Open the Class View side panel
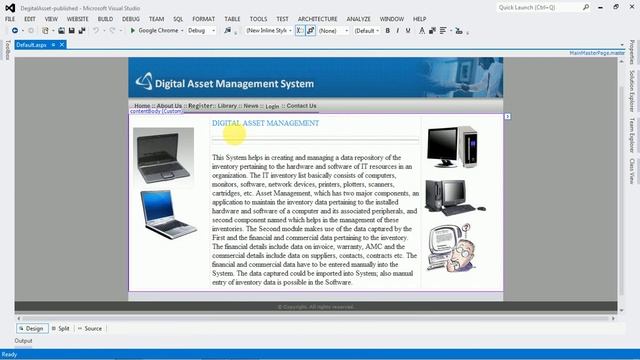Screen dimensions: 640x360 [632, 171]
